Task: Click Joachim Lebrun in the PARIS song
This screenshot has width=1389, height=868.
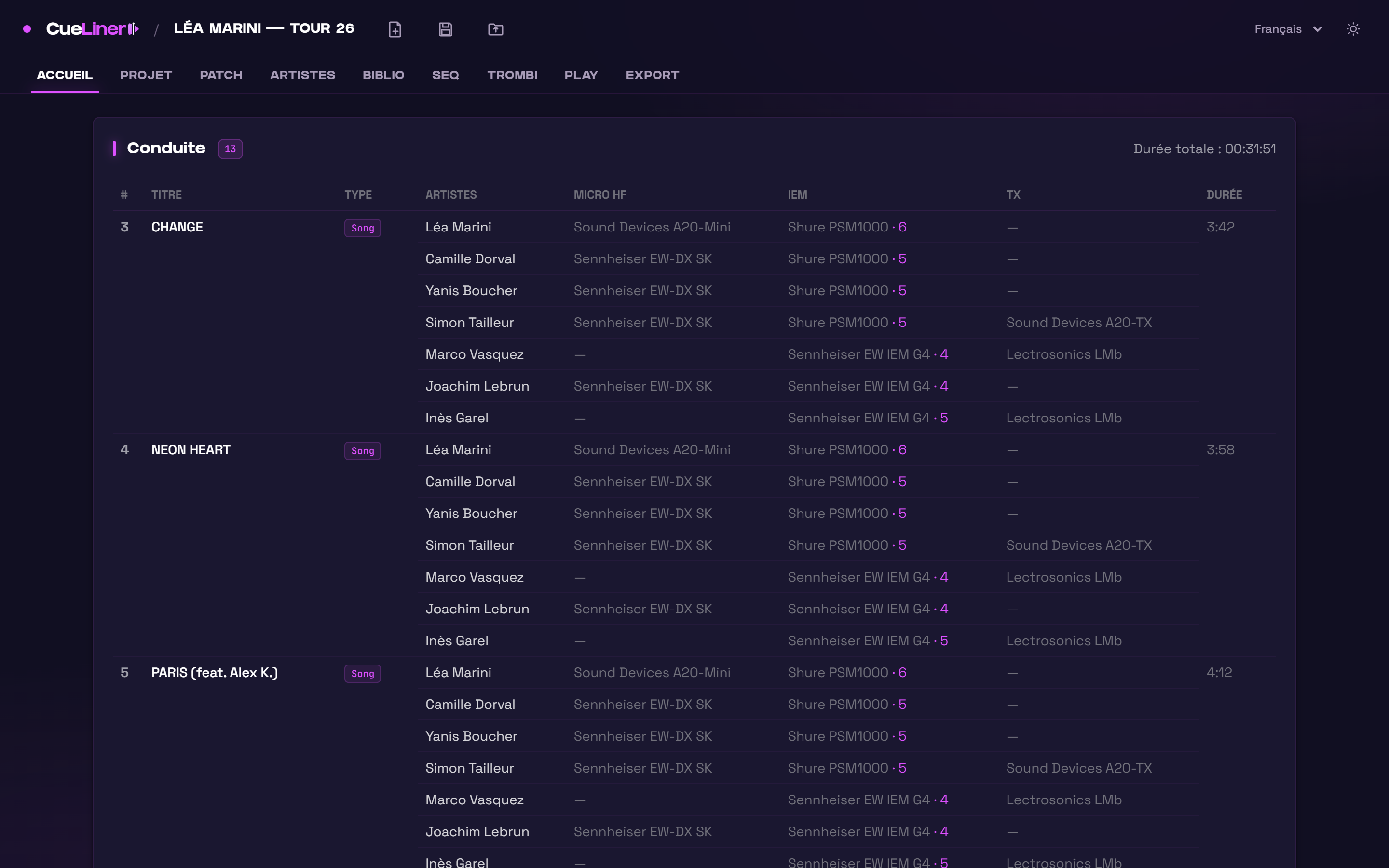Action: 477,831
